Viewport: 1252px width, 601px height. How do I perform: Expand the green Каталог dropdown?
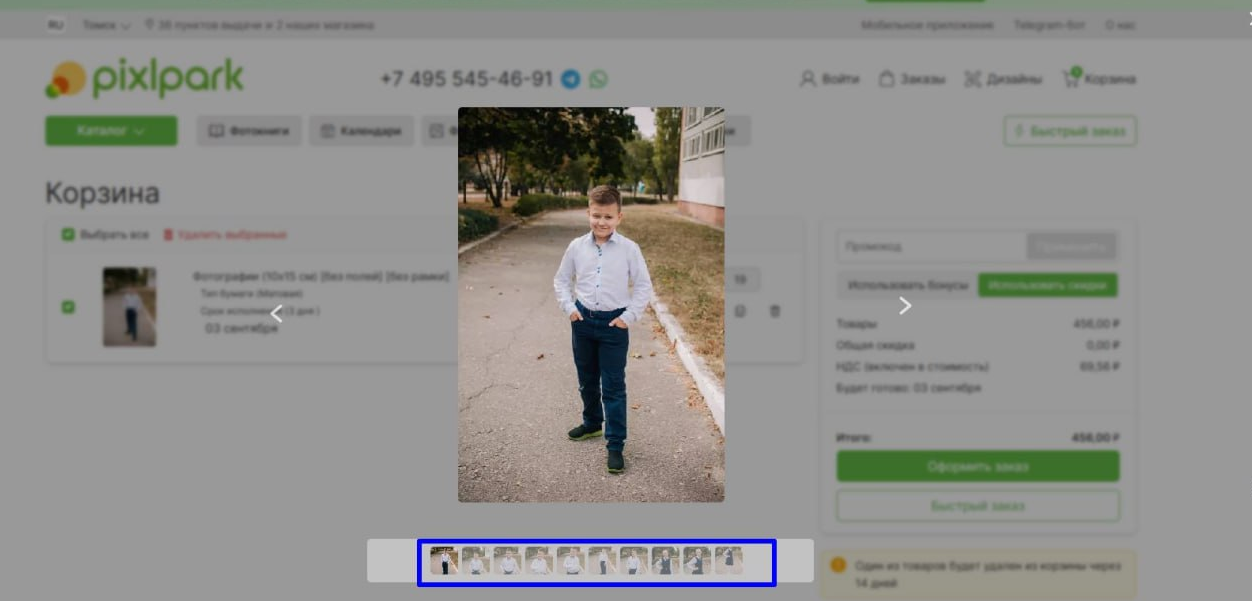pos(111,131)
